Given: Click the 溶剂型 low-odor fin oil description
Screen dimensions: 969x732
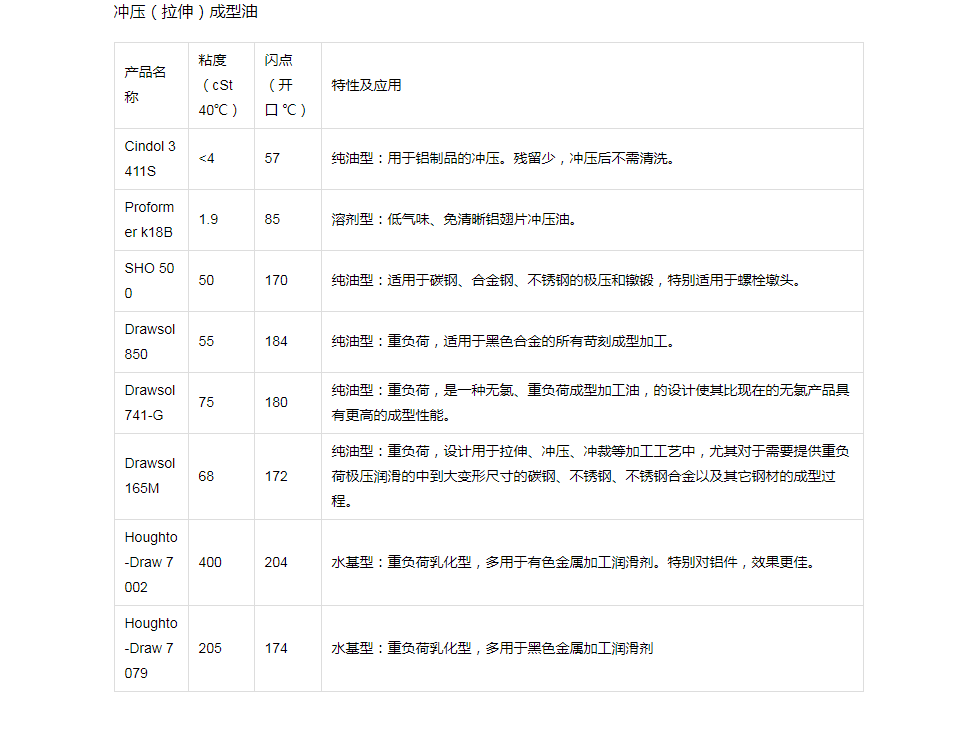Looking at the screenshot, I should pos(454,220).
